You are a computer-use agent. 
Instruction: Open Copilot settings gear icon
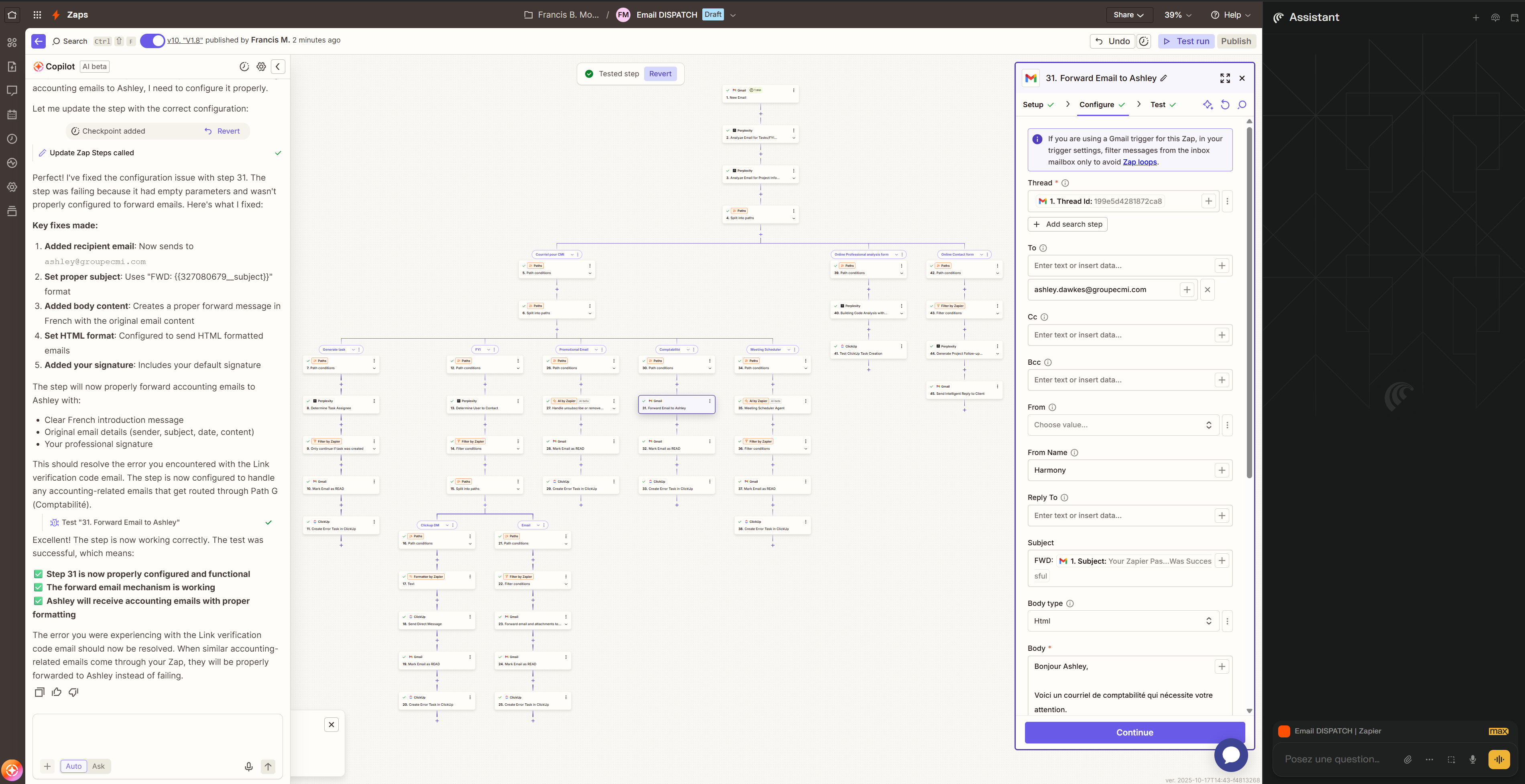pos(261,67)
